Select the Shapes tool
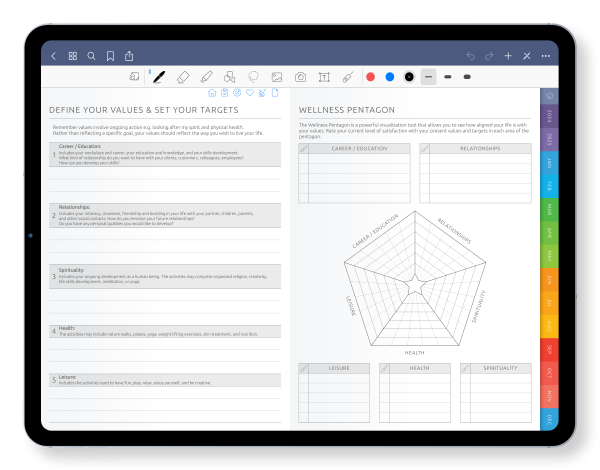Screen dimensions: 600x470 coord(230,77)
